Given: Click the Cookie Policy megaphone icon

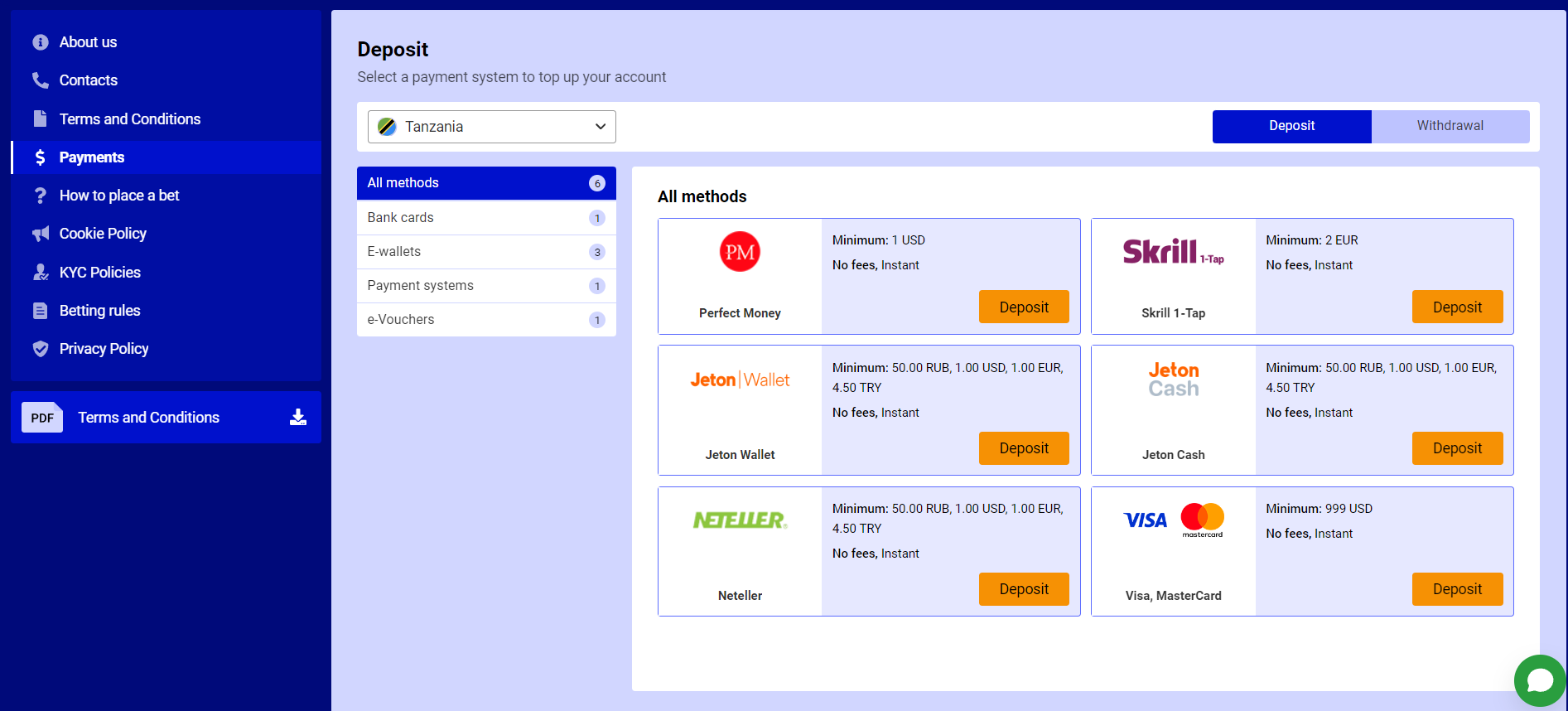Looking at the screenshot, I should tap(40, 234).
